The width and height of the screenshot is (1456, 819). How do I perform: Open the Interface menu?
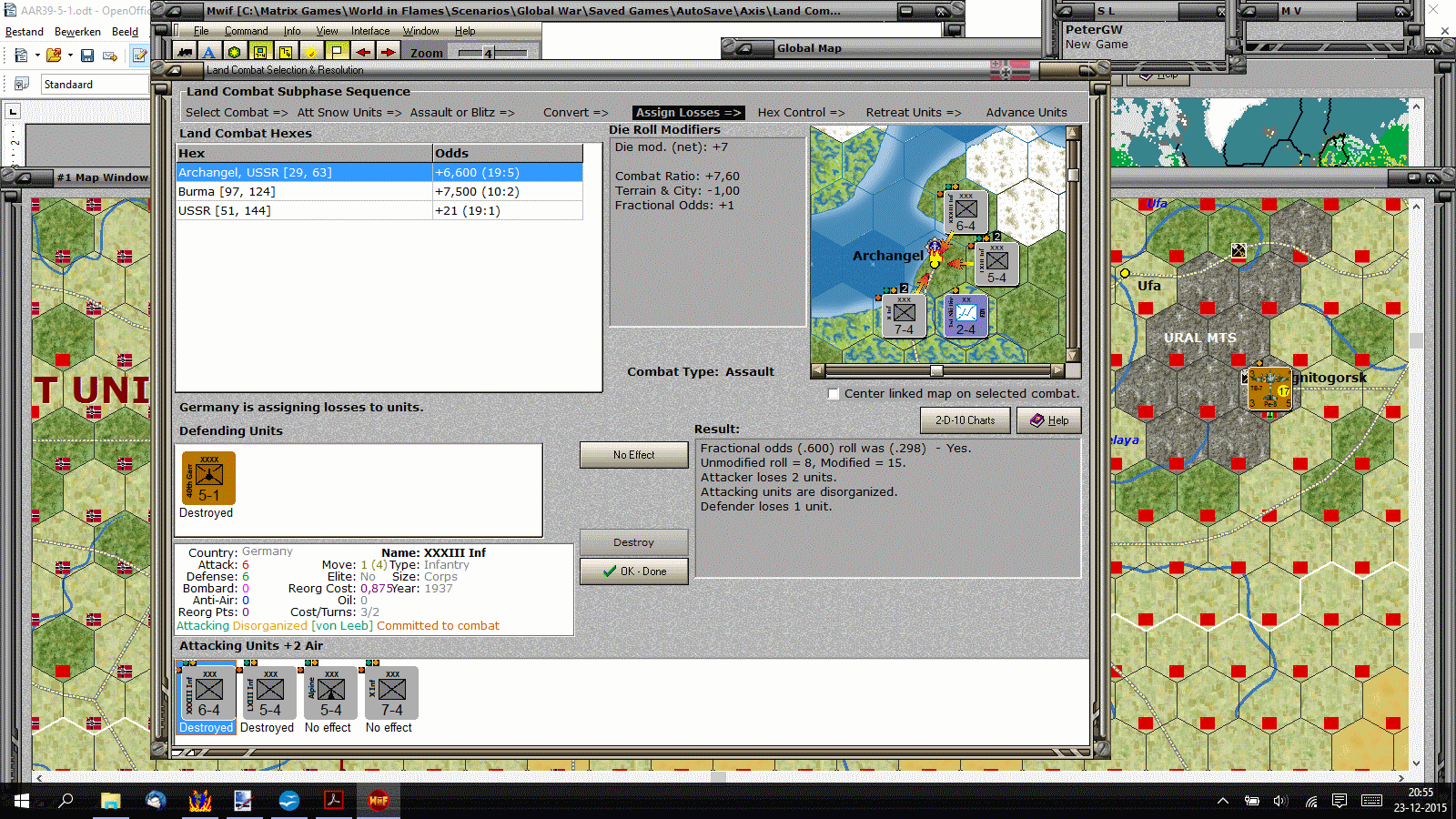[x=370, y=31]
